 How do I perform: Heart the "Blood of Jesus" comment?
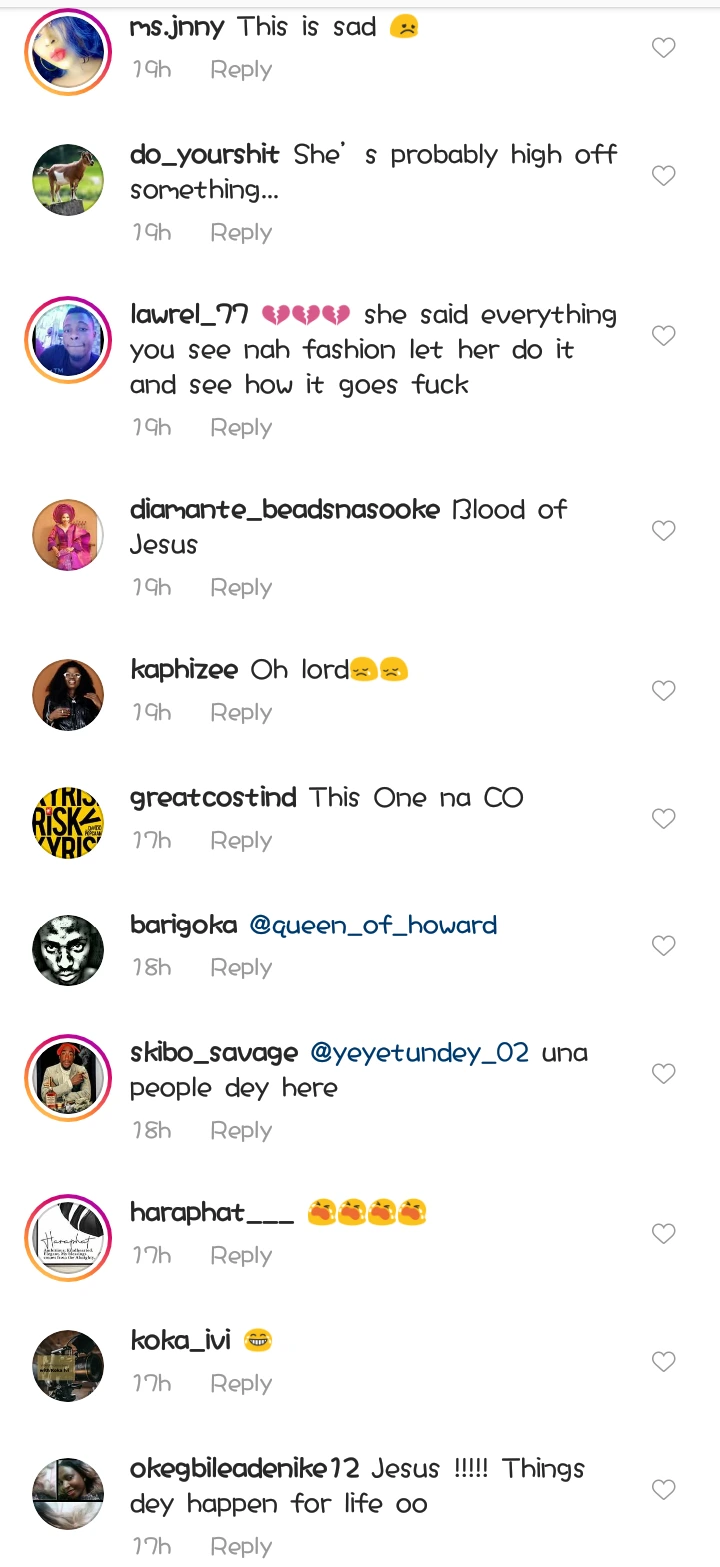pos(664,531)
